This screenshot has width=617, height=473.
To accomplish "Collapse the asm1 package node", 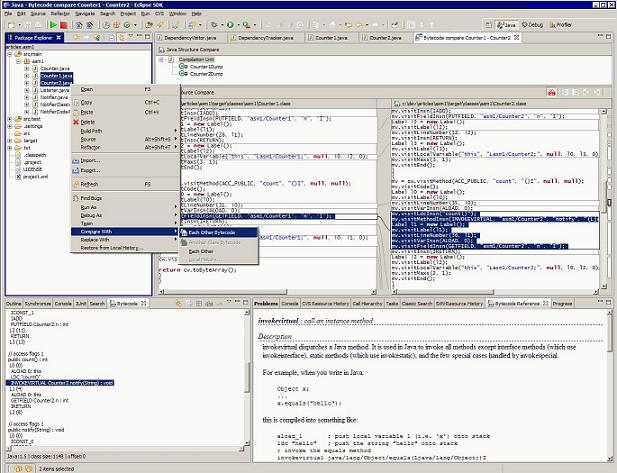I will pyautogui.click(x=18, y=61).
